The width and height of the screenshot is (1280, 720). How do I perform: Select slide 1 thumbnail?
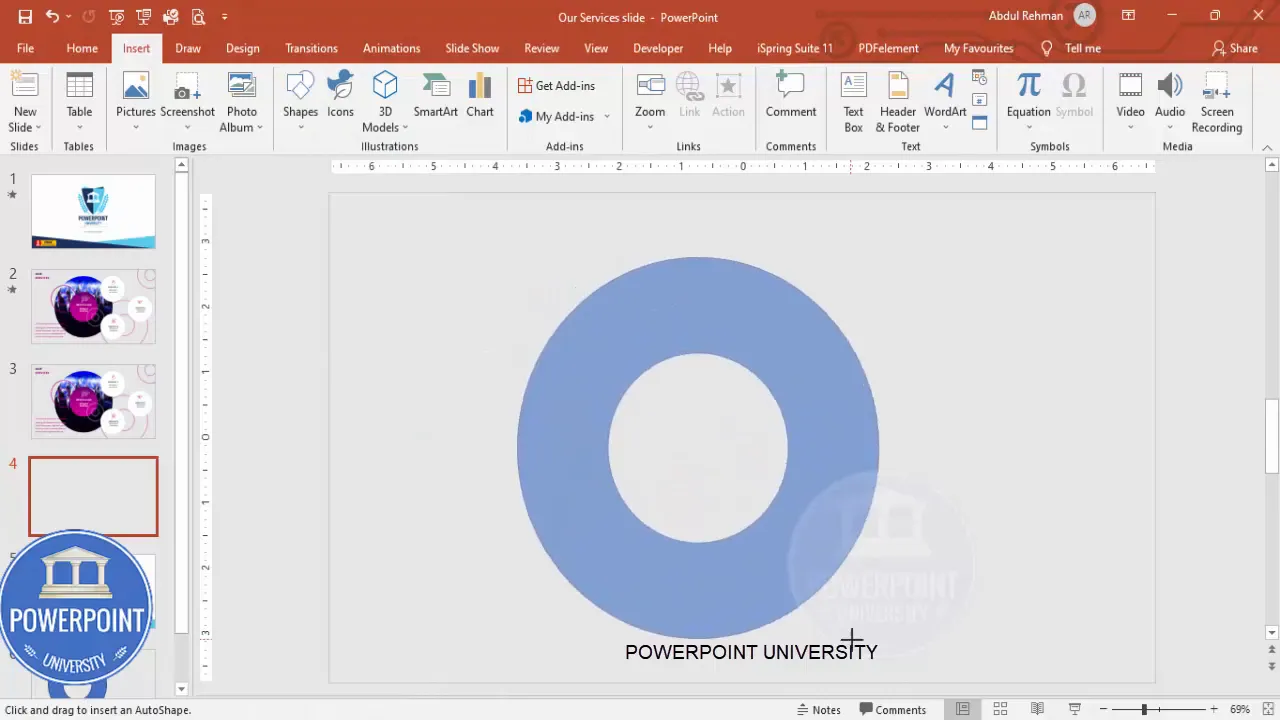click(x=93, y=211)
